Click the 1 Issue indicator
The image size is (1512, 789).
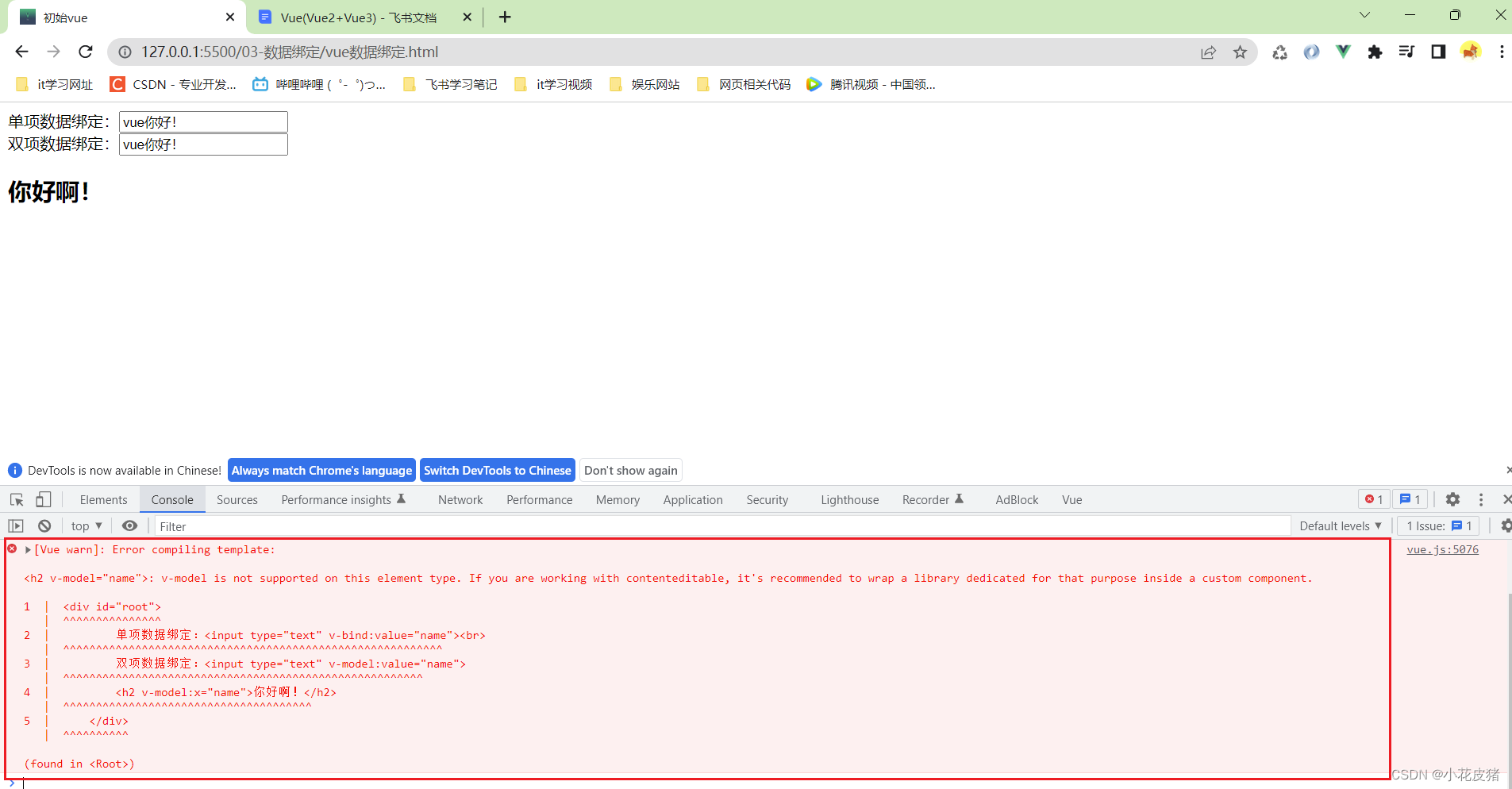1439,525
